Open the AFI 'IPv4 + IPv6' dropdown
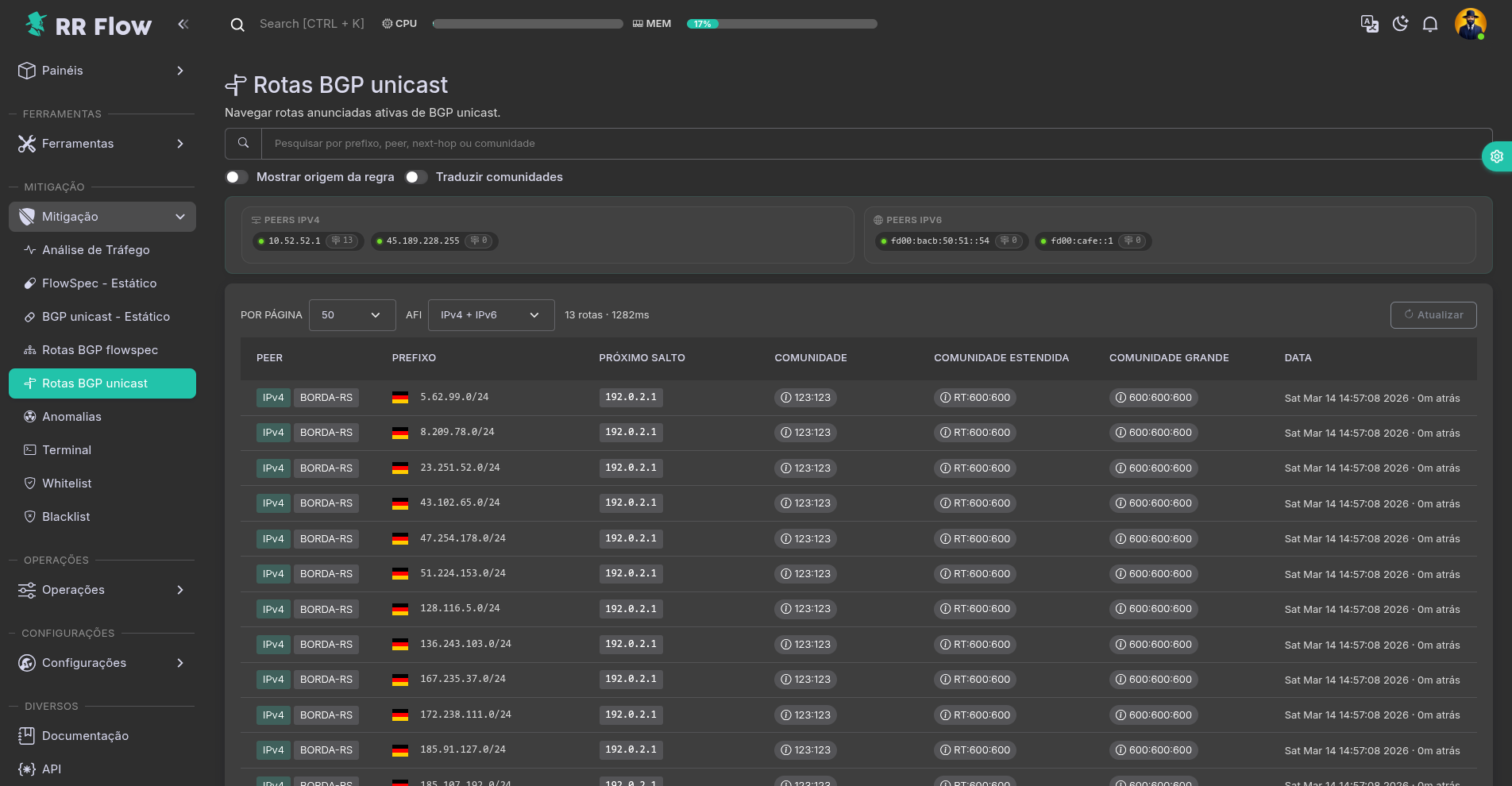Screen dimensions: 1512x786 [x=491, y=315]
